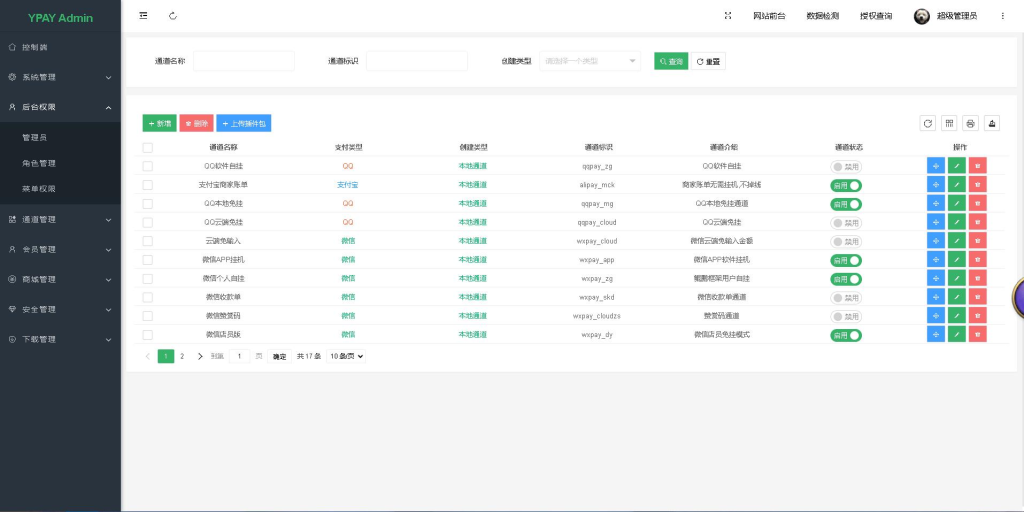This screenshot has height=512, width=1024.
Task: Disable the 微信APP挂机 channel status switch
Action: 846,260
